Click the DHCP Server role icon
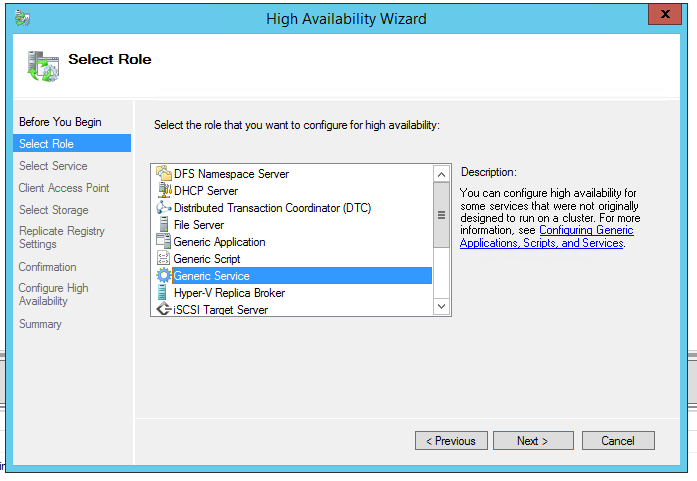The width and height of the screenshot is (697, 481). 164,191
